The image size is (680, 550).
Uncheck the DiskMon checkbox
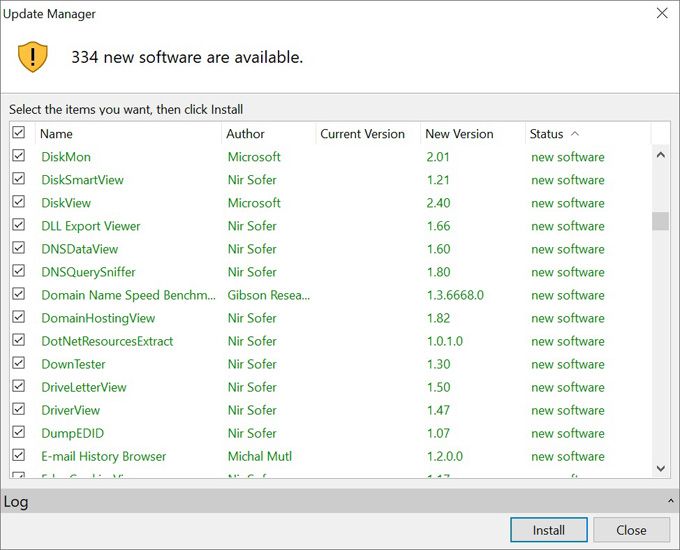[19, 155]
